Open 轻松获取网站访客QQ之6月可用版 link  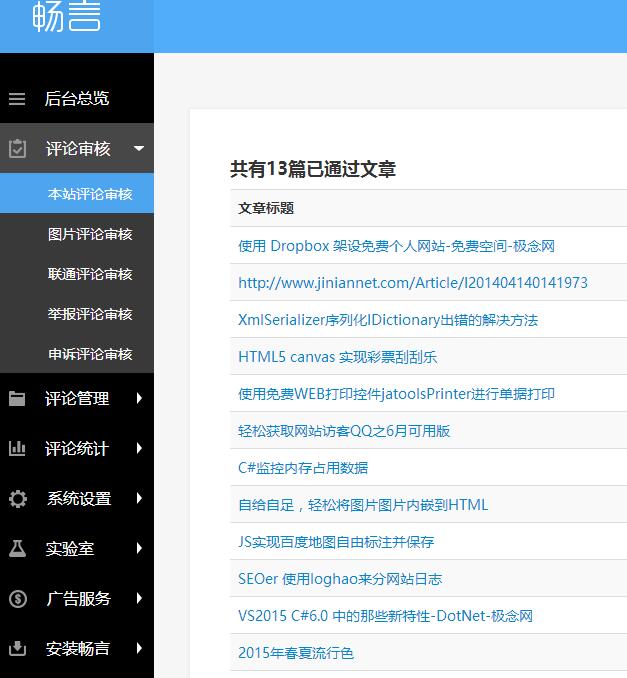[x=344, y=431]
